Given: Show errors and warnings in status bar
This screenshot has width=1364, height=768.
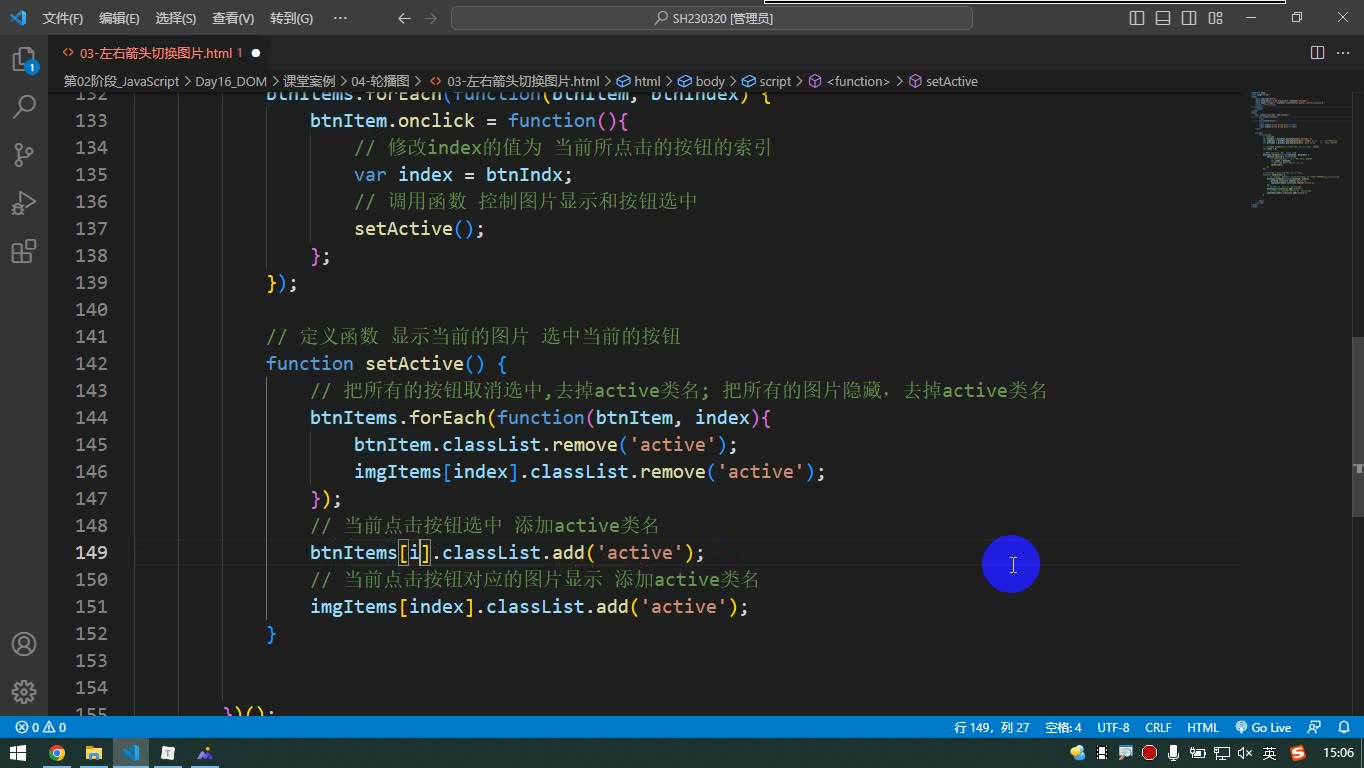Looking at the screenshot, I should click(41, 728).
